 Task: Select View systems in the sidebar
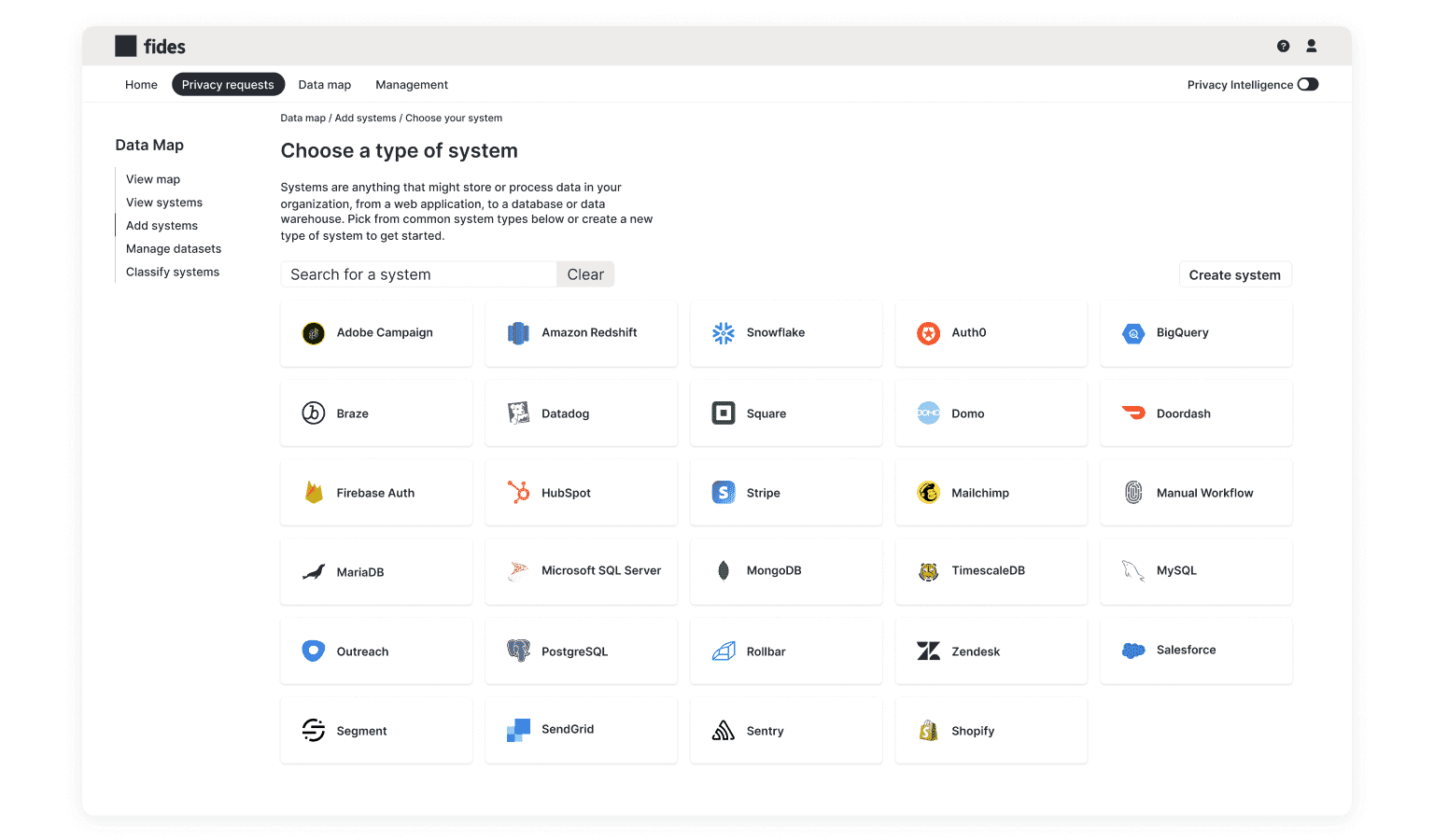164,203
